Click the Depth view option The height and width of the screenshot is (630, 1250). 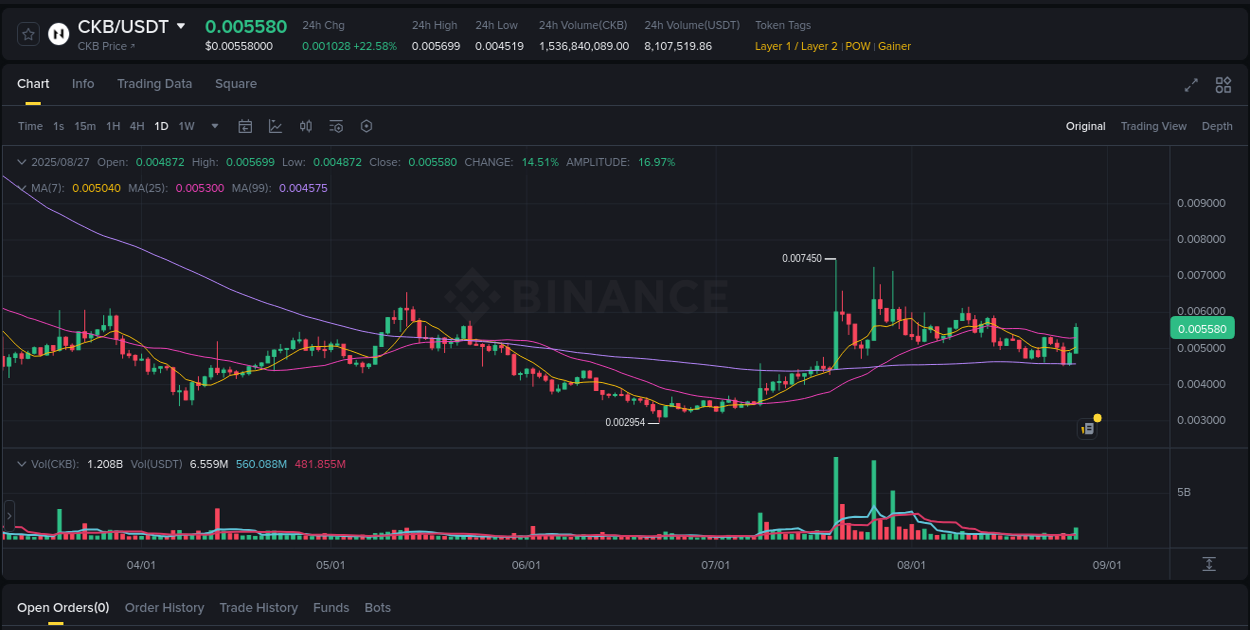[x=1217, y=126]
